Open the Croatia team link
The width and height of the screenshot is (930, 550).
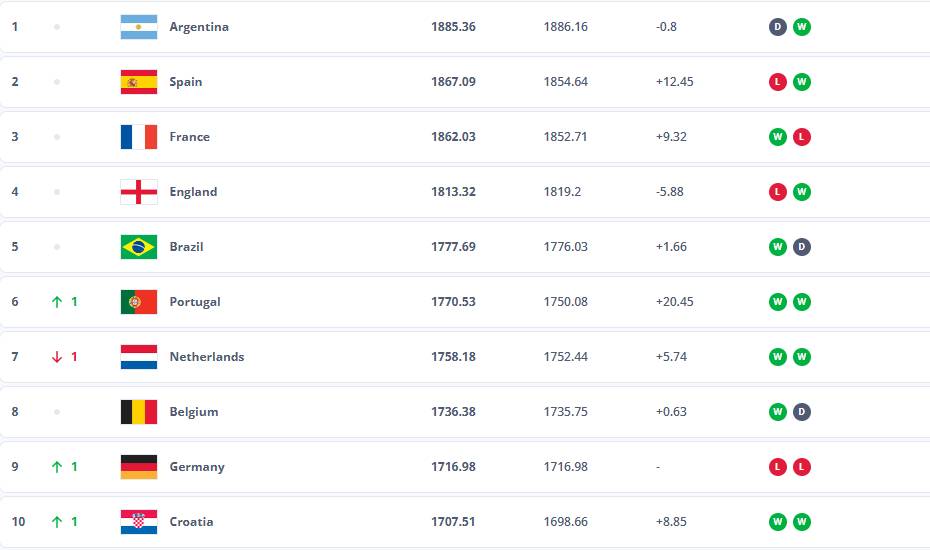pyautogui.click(x=191, y=522)
